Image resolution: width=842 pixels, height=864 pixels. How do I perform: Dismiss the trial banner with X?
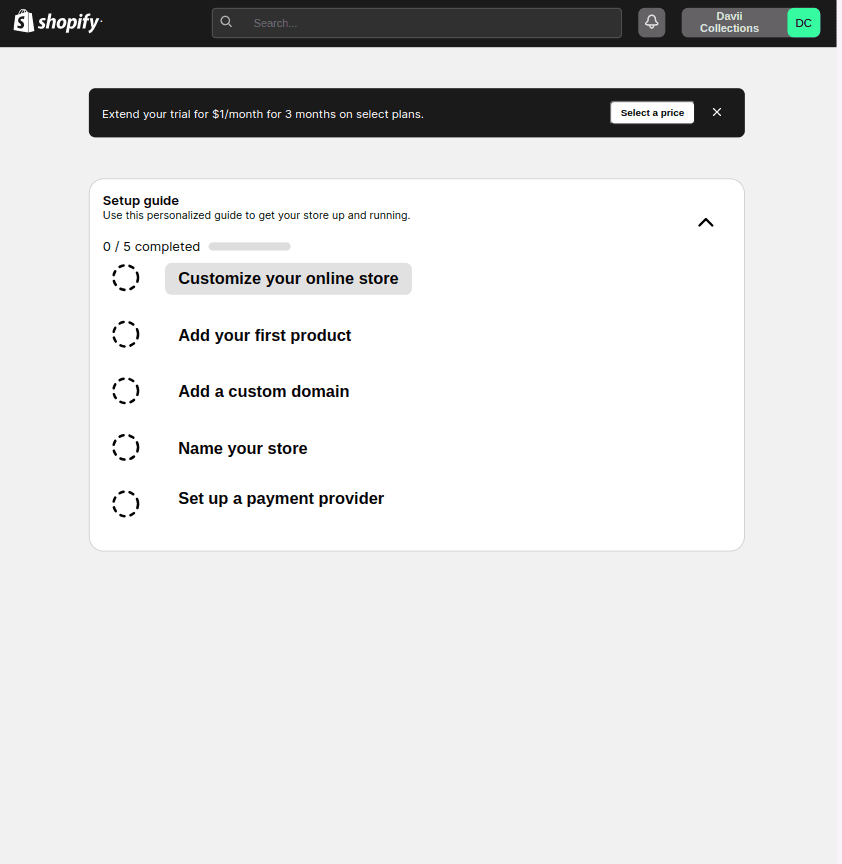pyautogui.click(x=717, y=112)
